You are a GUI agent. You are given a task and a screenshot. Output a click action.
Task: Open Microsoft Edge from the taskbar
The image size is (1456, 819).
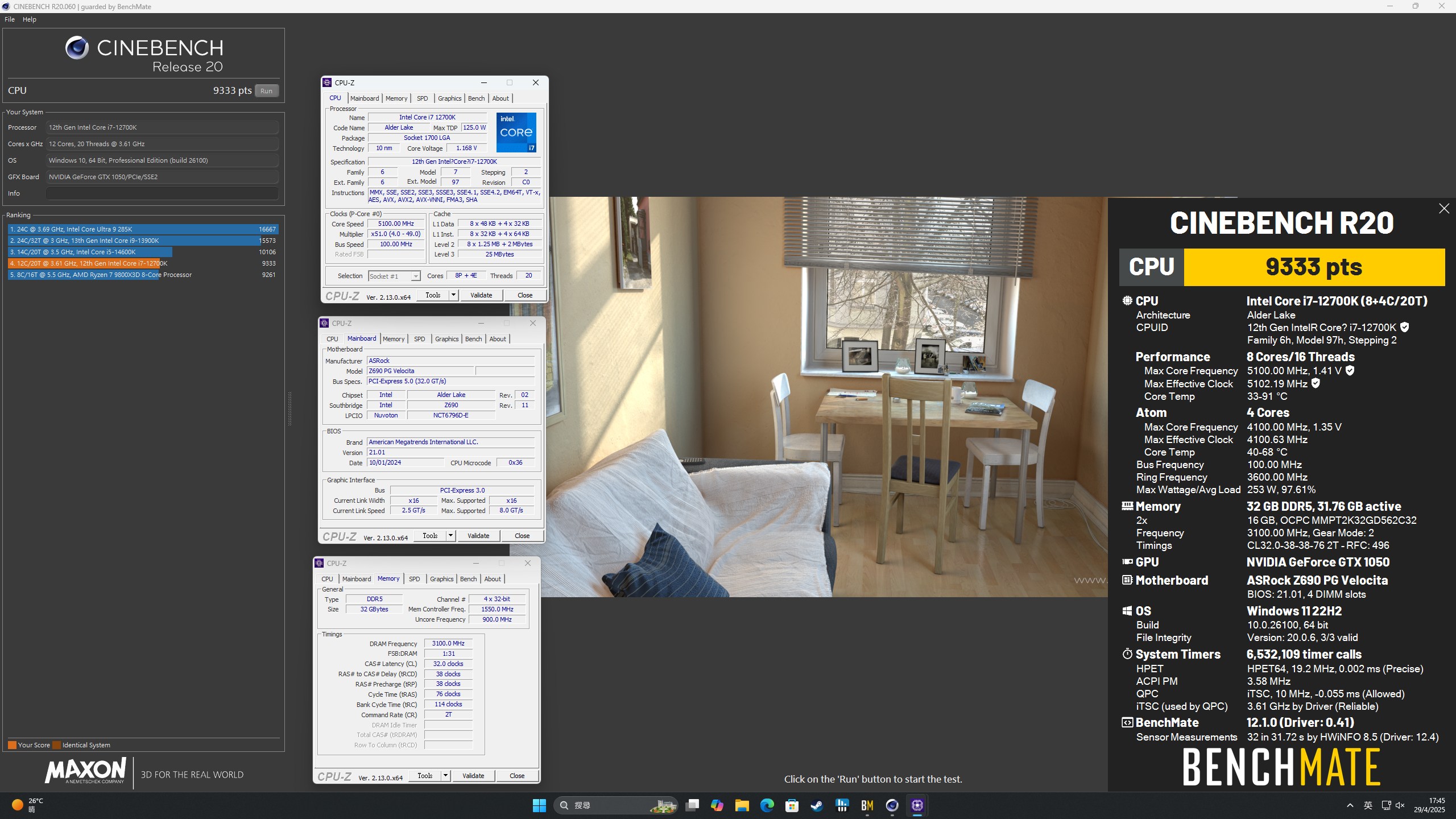click(767, 805)
